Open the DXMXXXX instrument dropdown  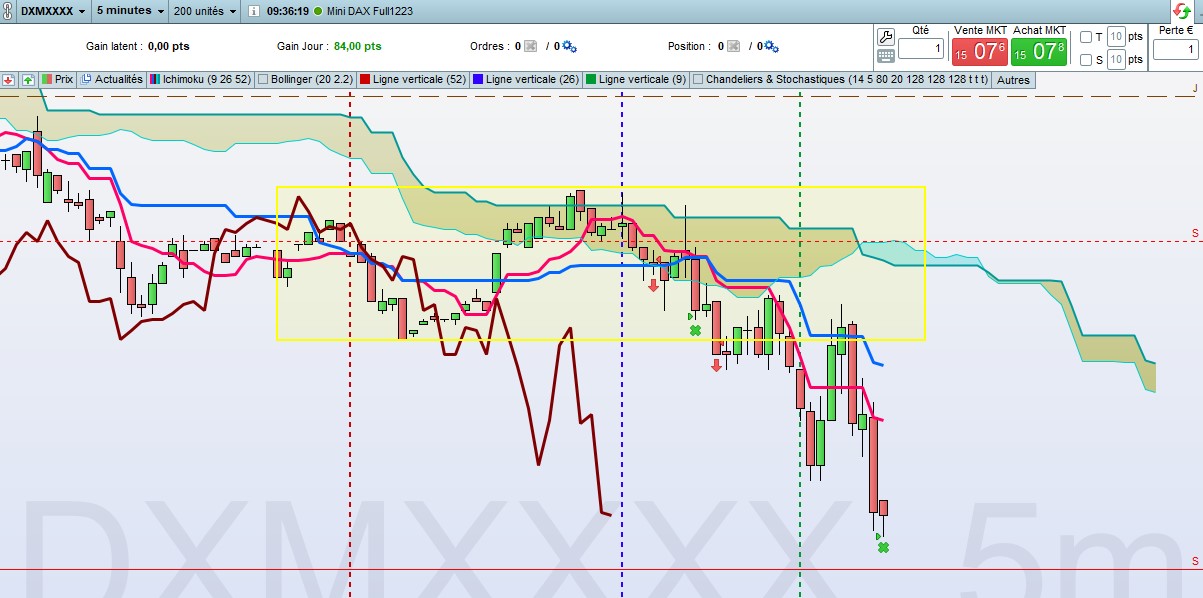52,11
